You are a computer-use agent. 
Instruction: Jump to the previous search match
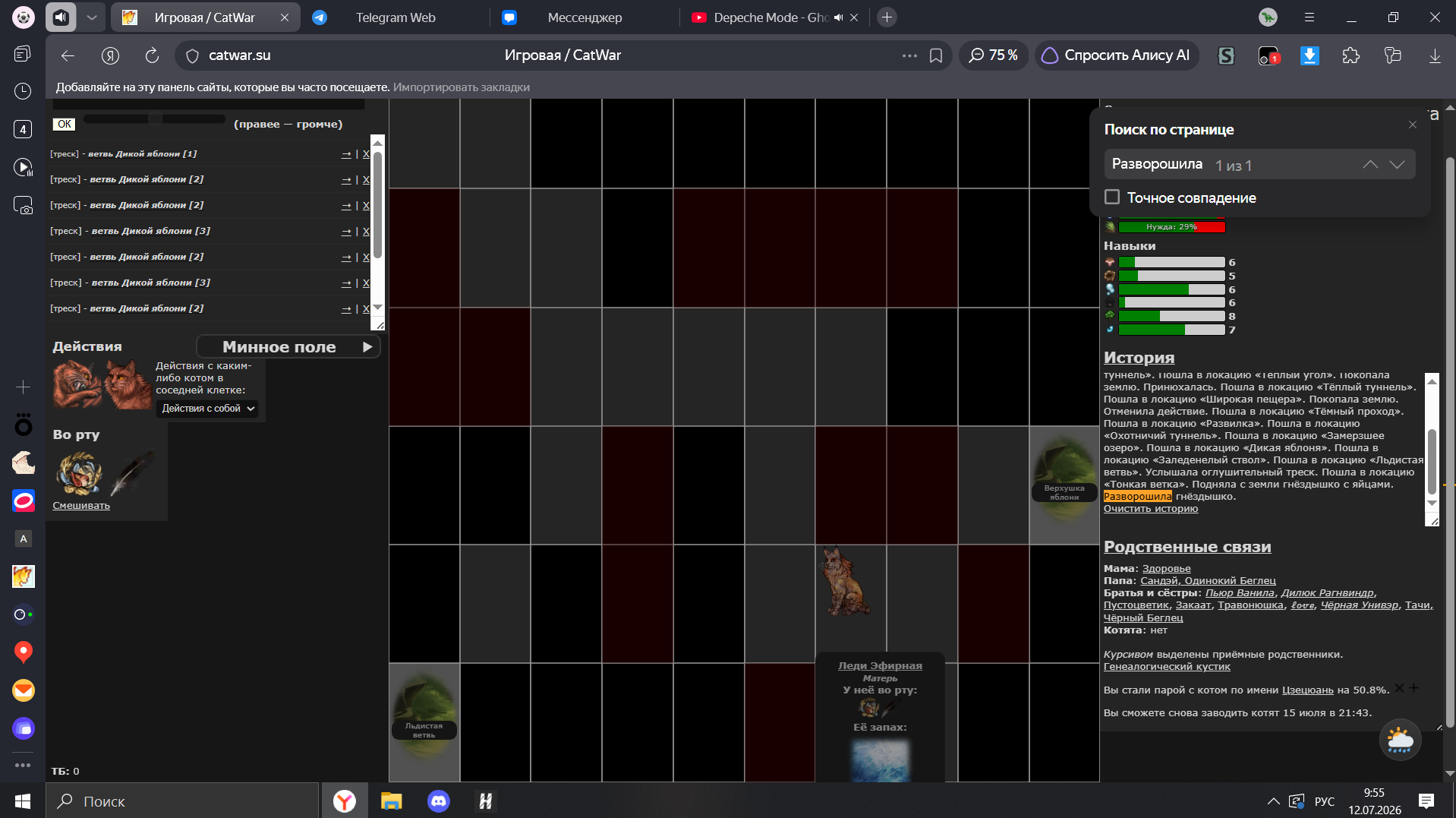click(x=1370, y=165)
